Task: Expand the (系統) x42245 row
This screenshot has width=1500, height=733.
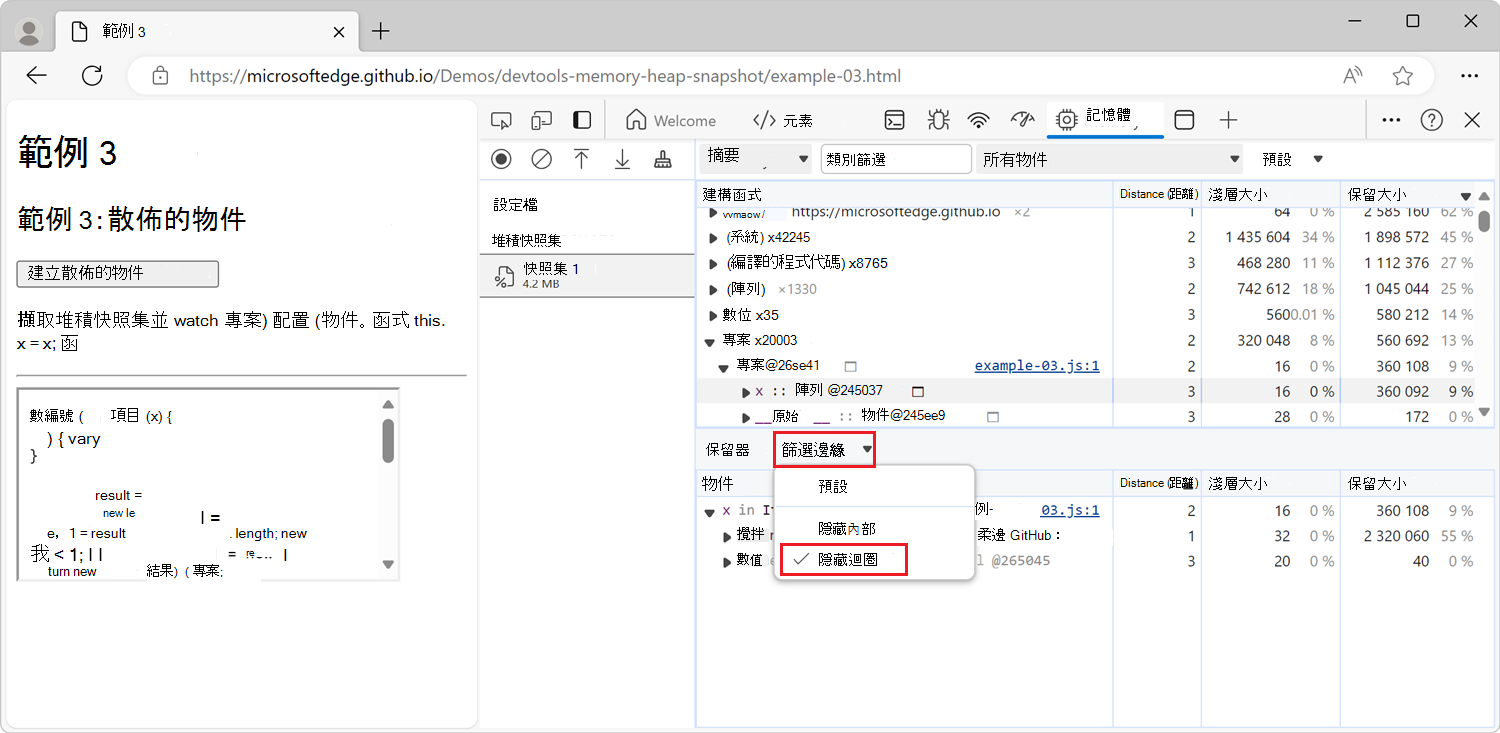Action: tap(714, 238)
